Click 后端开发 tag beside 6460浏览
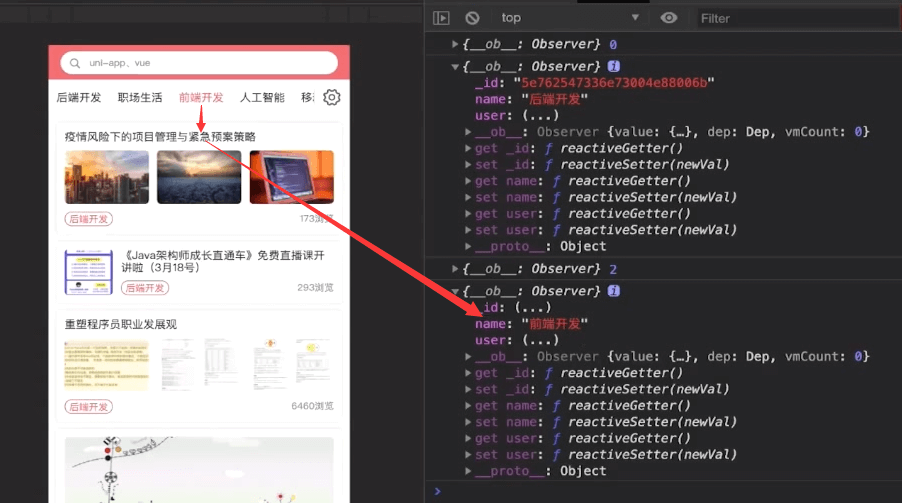 (x=89, y=406)
